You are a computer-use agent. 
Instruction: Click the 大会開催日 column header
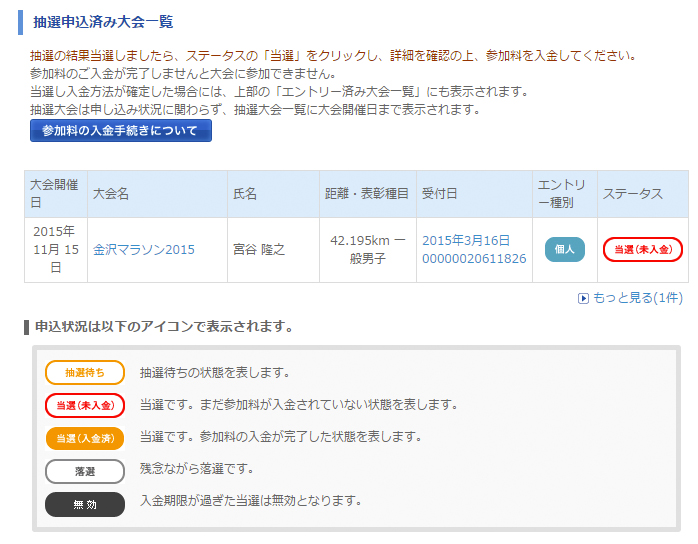(x=55, y=194)
